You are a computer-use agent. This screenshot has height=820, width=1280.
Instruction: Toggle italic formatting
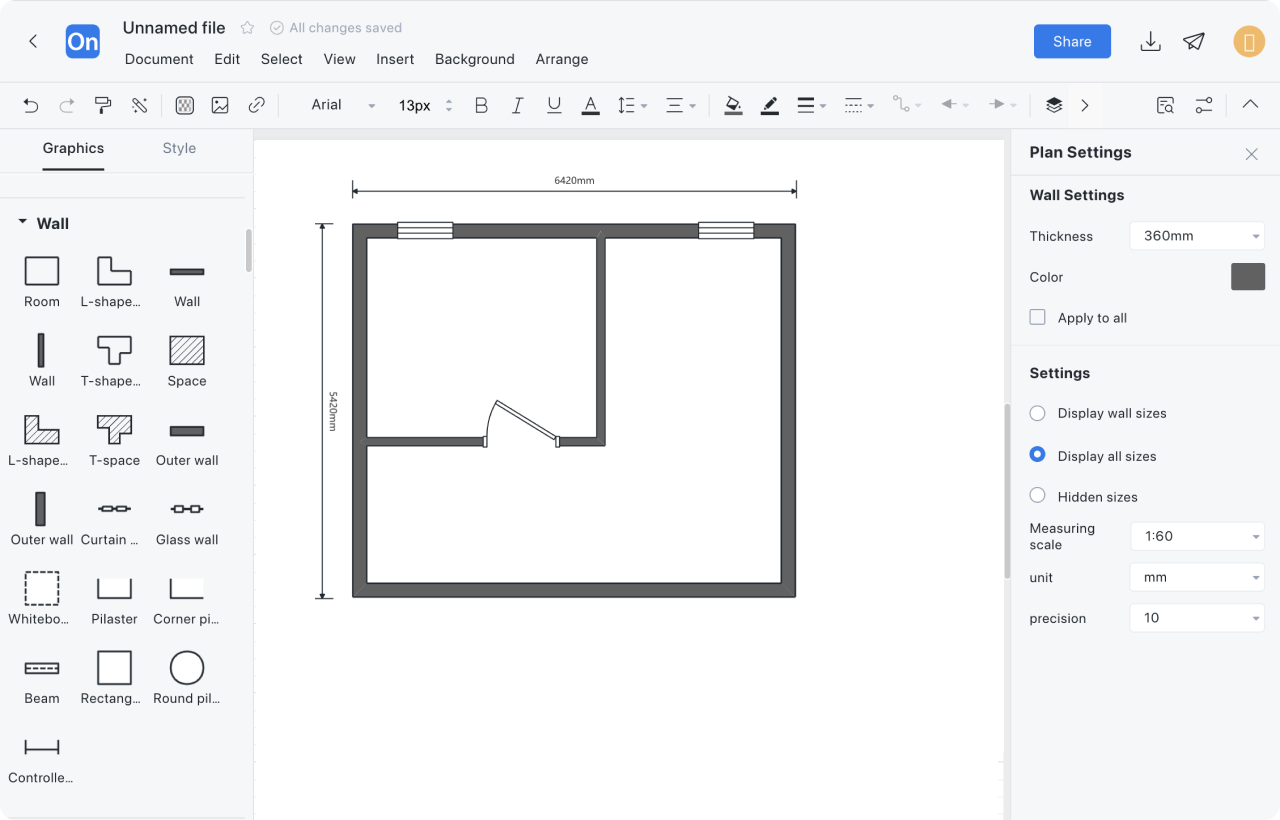pos(517,105)
